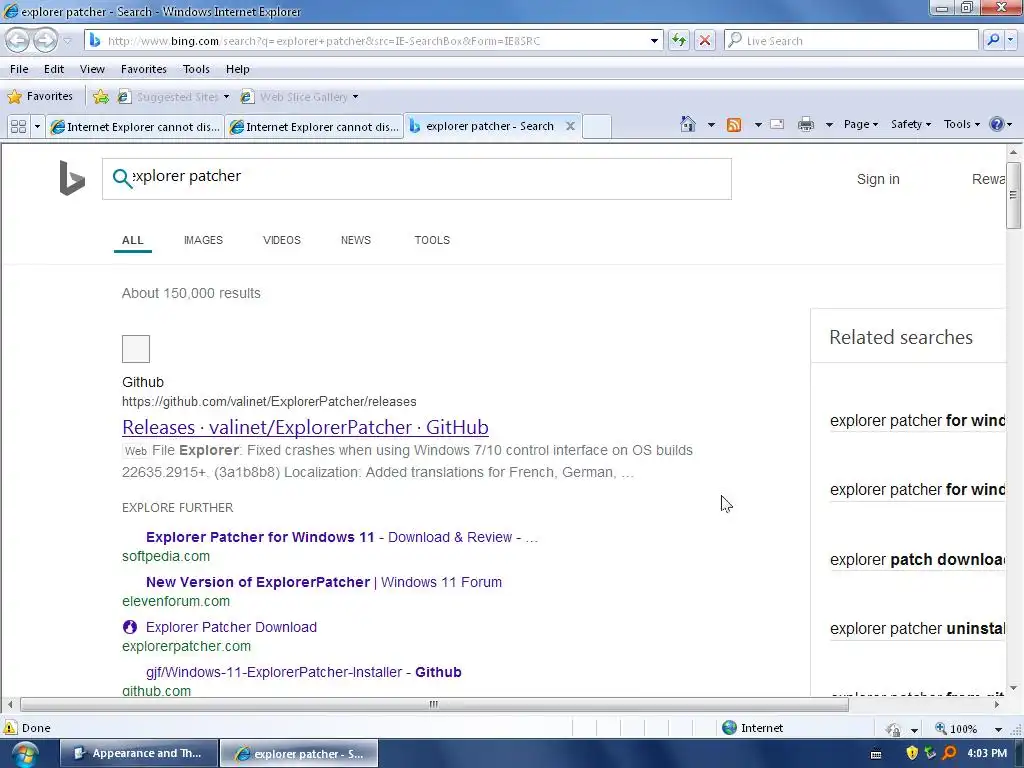This screenshot has height=768, width=1024.
Task: Click the Read Mail icon
Action: (x=777, y=124)
